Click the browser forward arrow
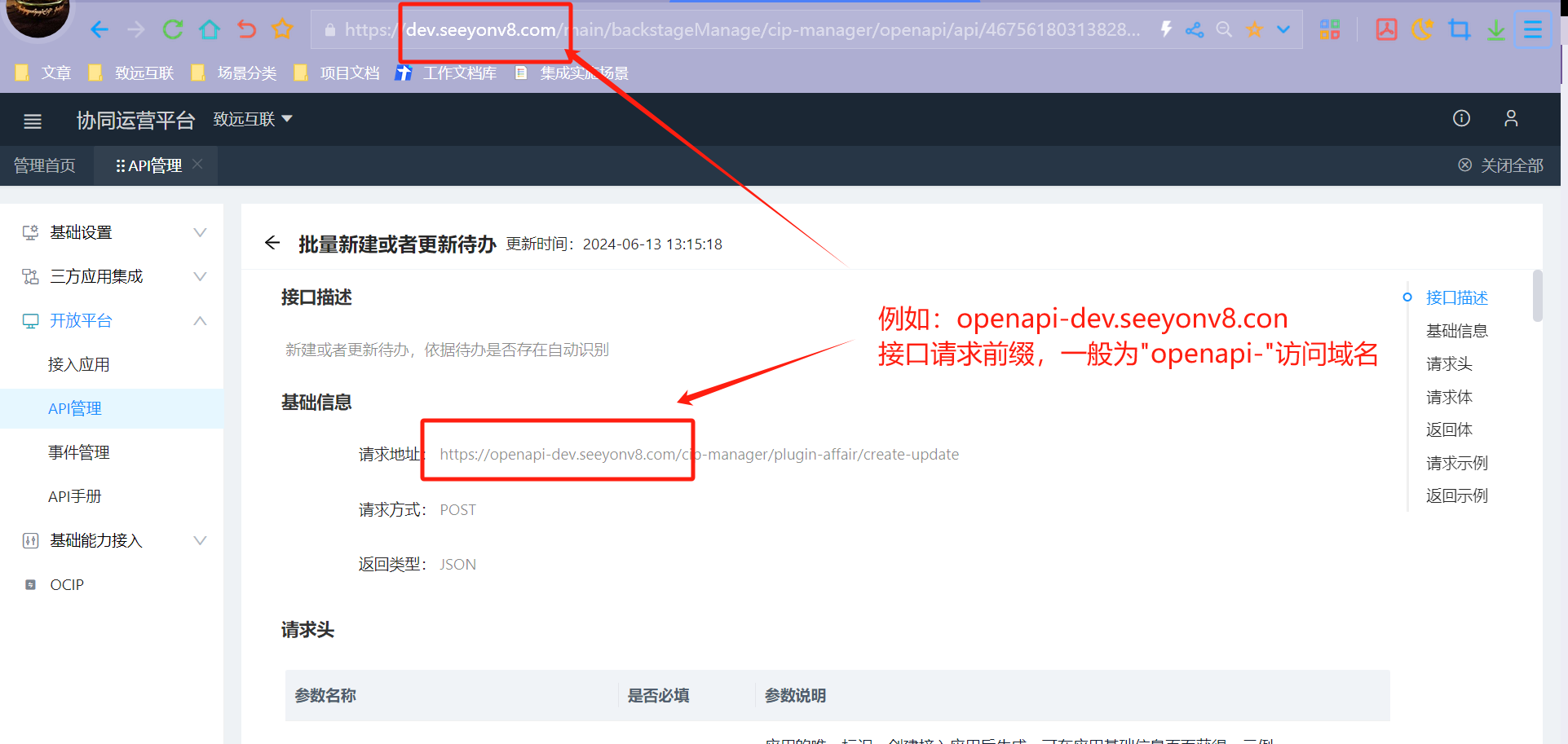Image resolution: width=1568 pixels, height=744 pixels. [136, 30]
